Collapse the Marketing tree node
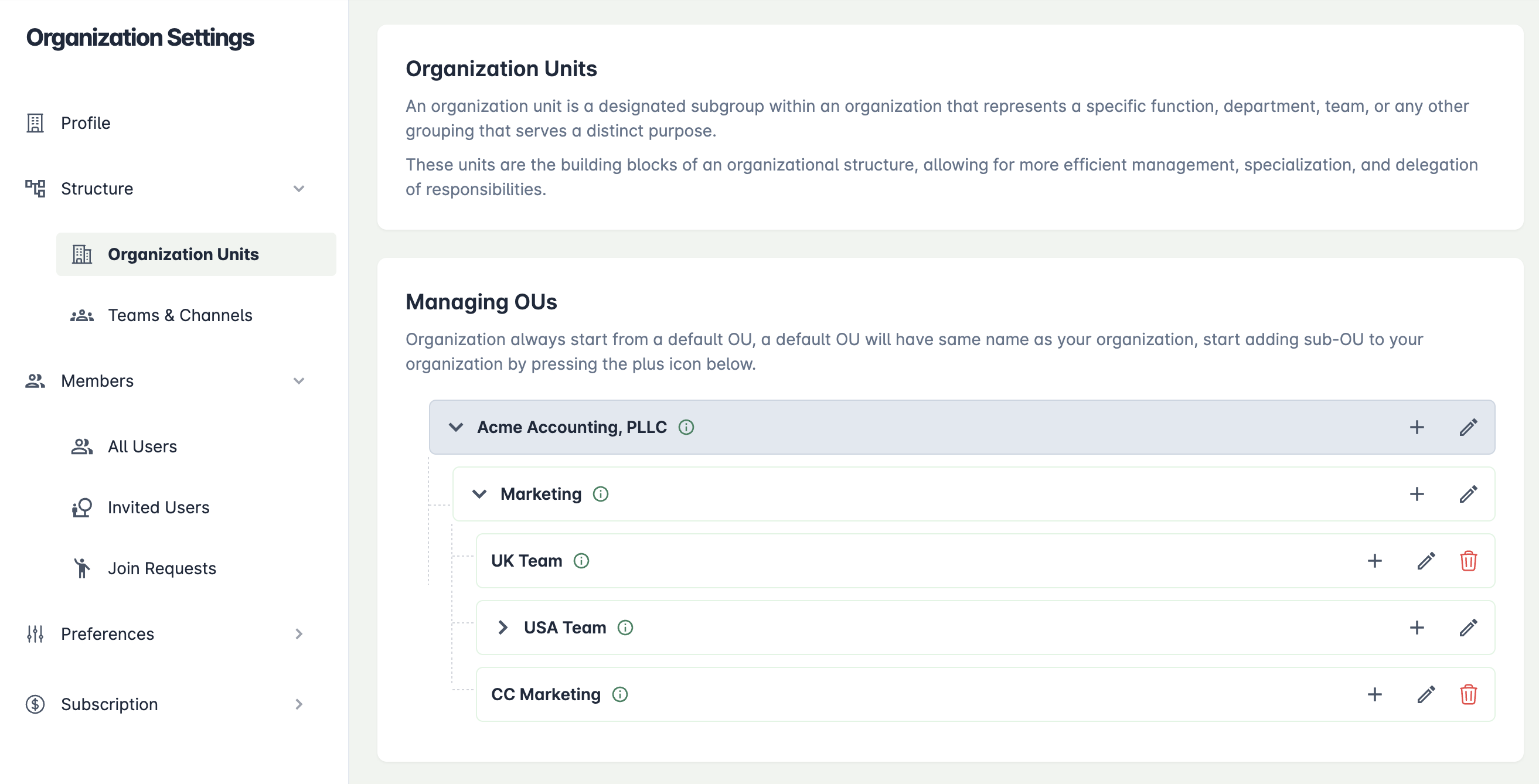The height and width of the screenshot is (784, 1539). [479, 494]
